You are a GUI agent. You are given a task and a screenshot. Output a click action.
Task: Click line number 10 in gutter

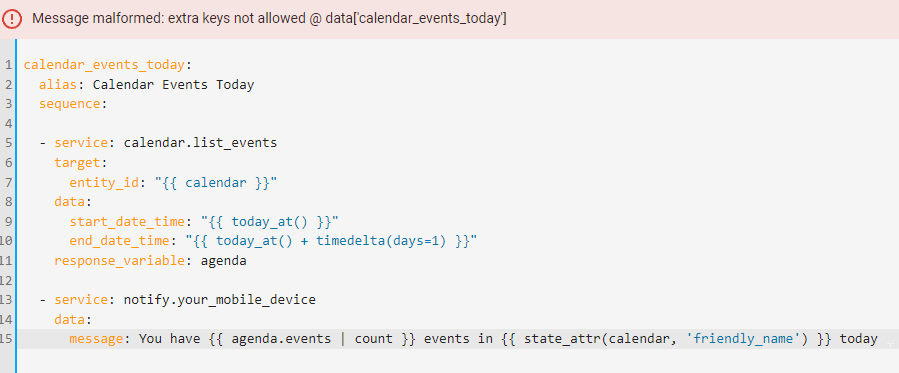coord(7,241)
